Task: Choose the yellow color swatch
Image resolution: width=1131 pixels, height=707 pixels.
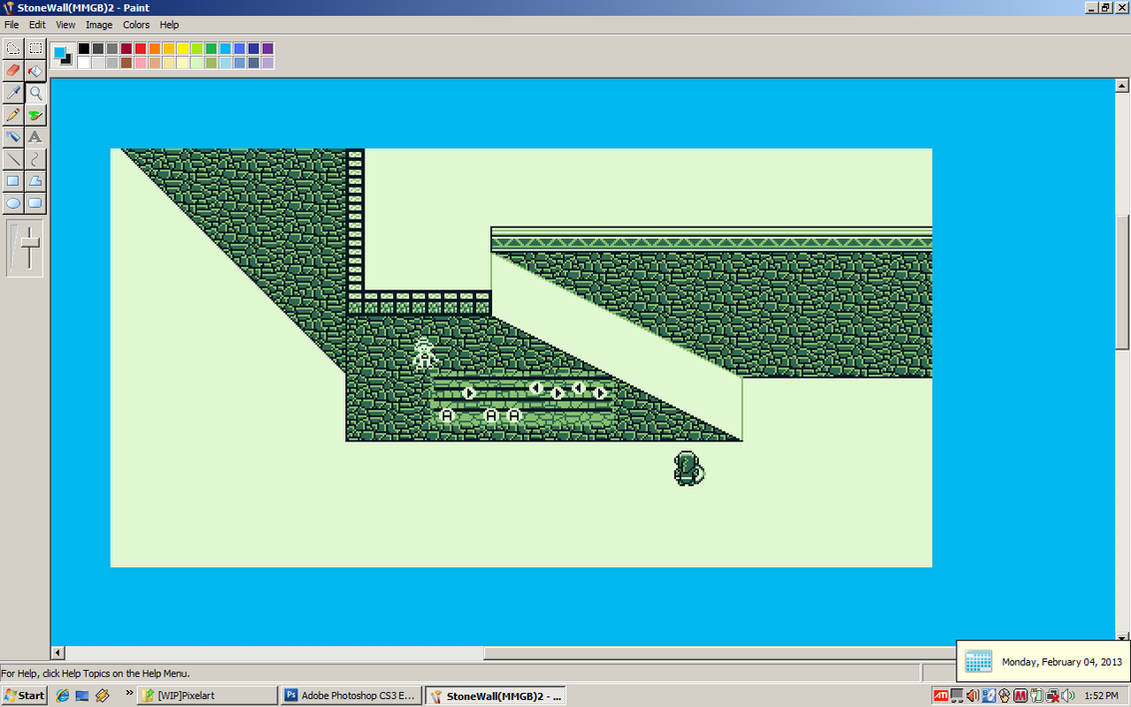Action: [182, 48]
